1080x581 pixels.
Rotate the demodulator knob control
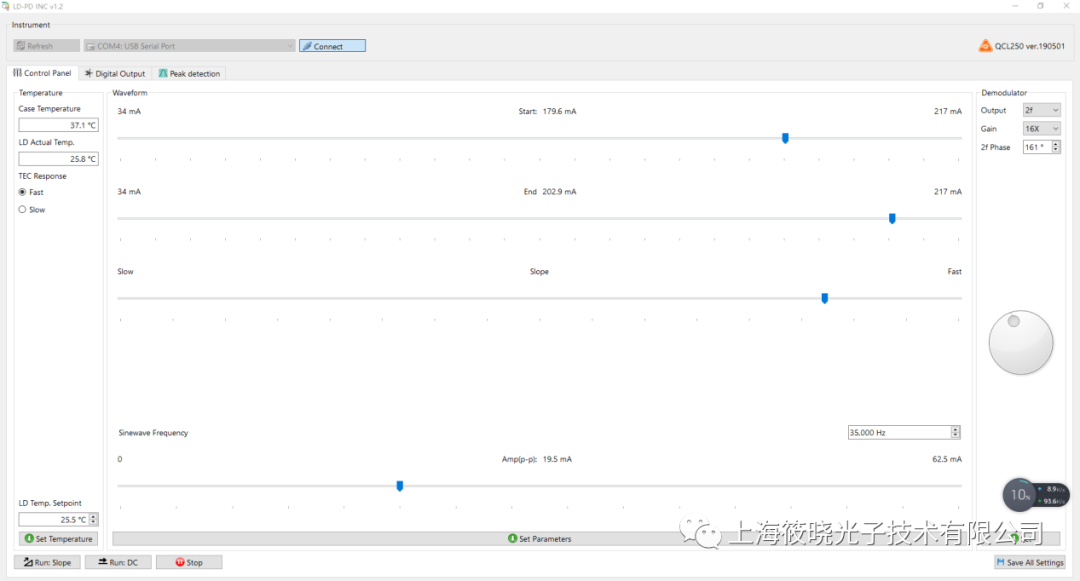point(1020,342)
